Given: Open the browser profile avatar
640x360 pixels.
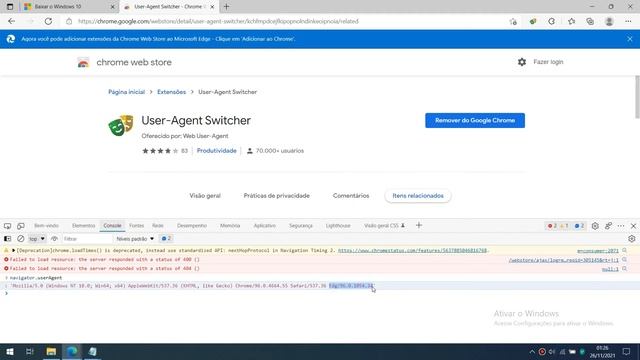Looking at the screenshot, I should click(x=609, y=22).
